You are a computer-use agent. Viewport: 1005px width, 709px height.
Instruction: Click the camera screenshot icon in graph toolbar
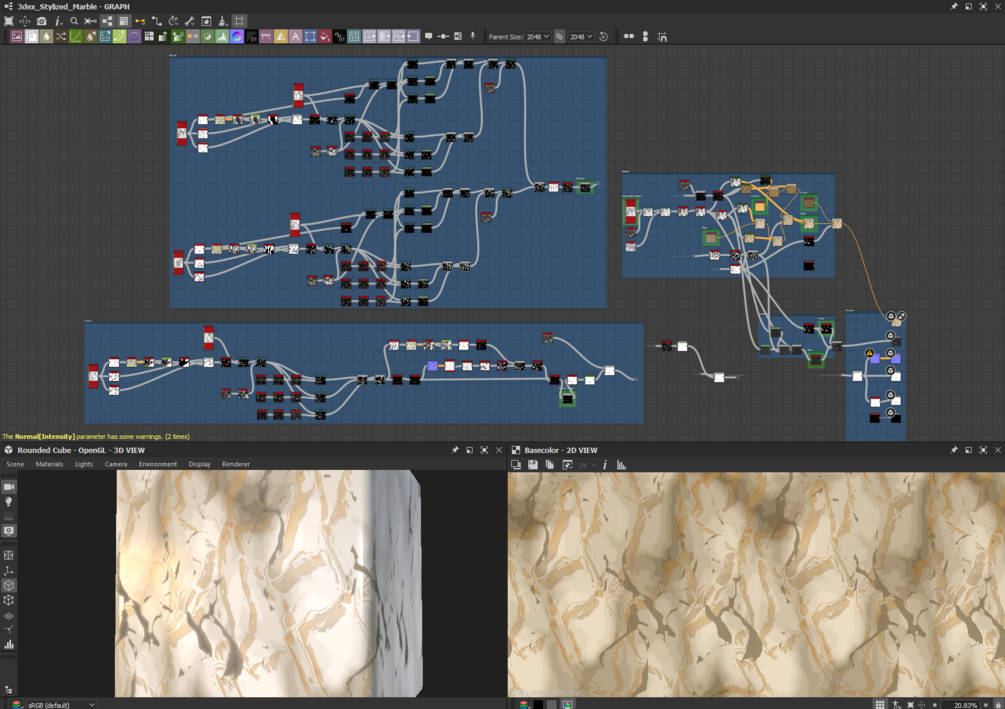click(x=42, y=21)
